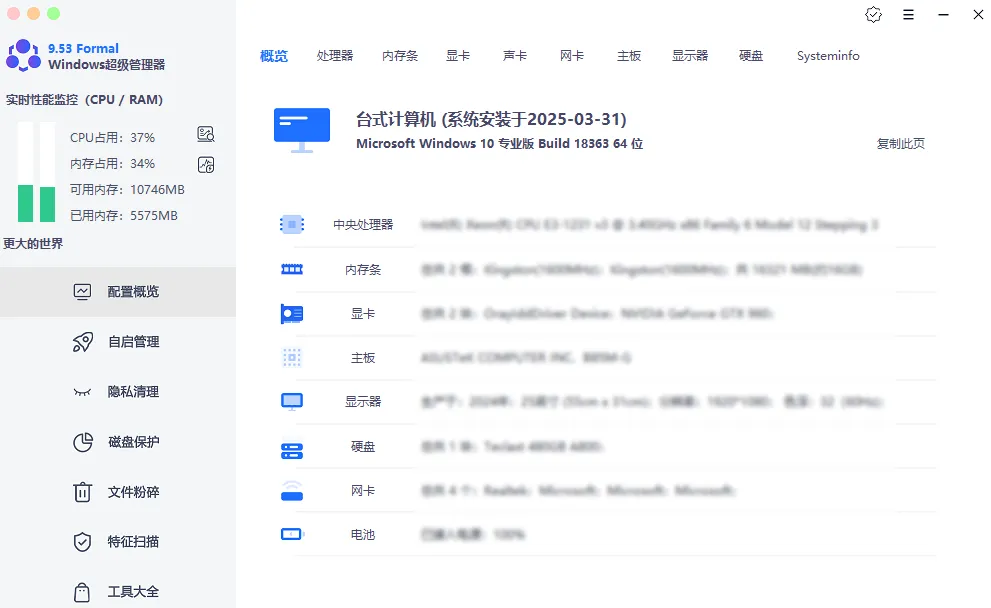Open the top 网卡 tab

pyautogui.click(x=572, y=56)
